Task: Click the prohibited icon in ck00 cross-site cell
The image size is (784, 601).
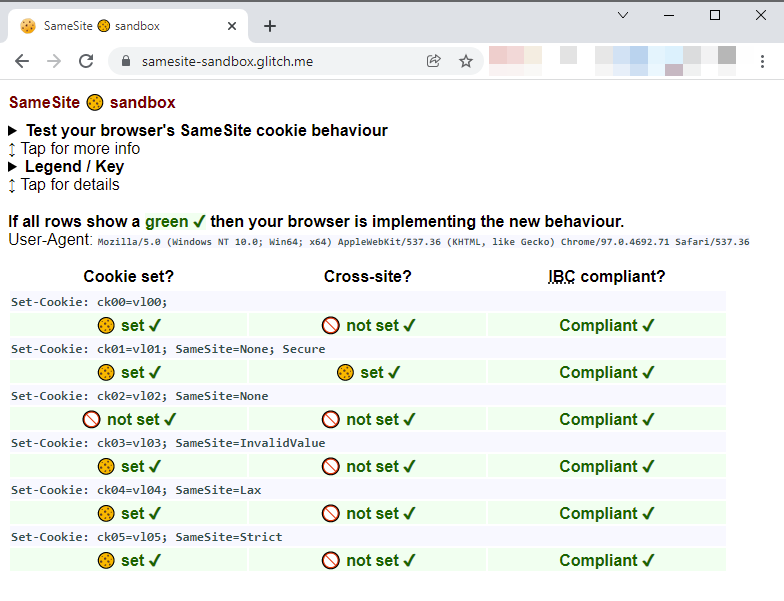Action: [x=330, y=326]
